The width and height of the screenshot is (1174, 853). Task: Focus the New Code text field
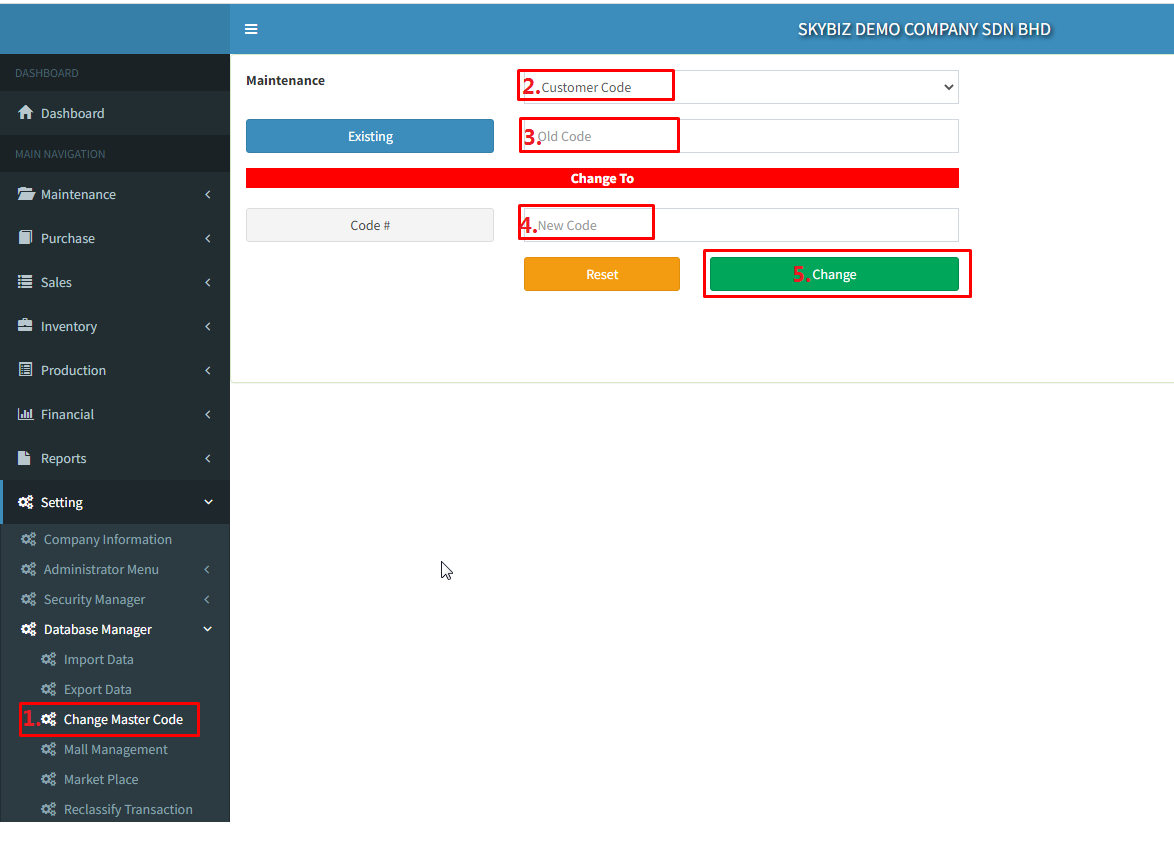click(740, 225)
